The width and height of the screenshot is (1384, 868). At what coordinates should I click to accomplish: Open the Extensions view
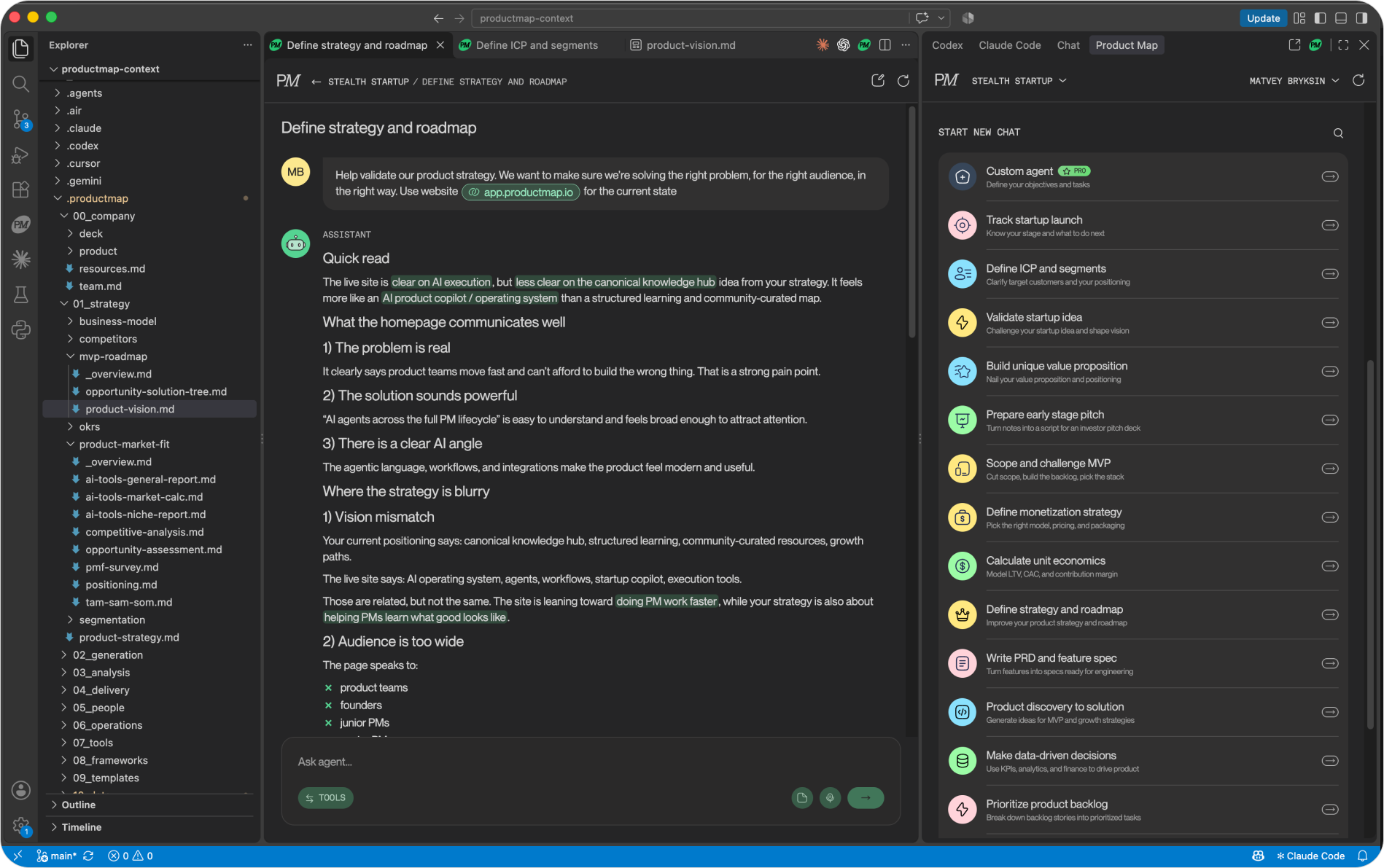(x=20, y=189)
